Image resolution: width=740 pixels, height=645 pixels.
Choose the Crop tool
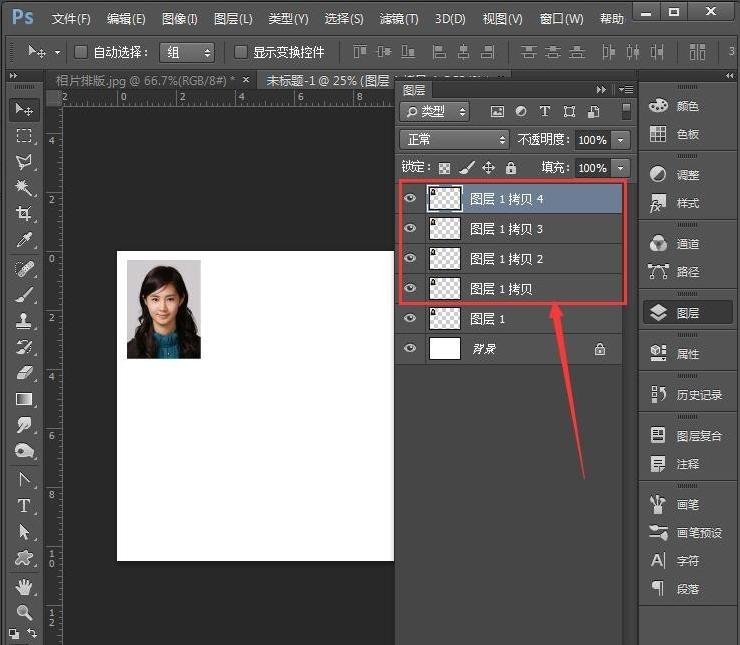pyautogui.click(x=24, y=214)
